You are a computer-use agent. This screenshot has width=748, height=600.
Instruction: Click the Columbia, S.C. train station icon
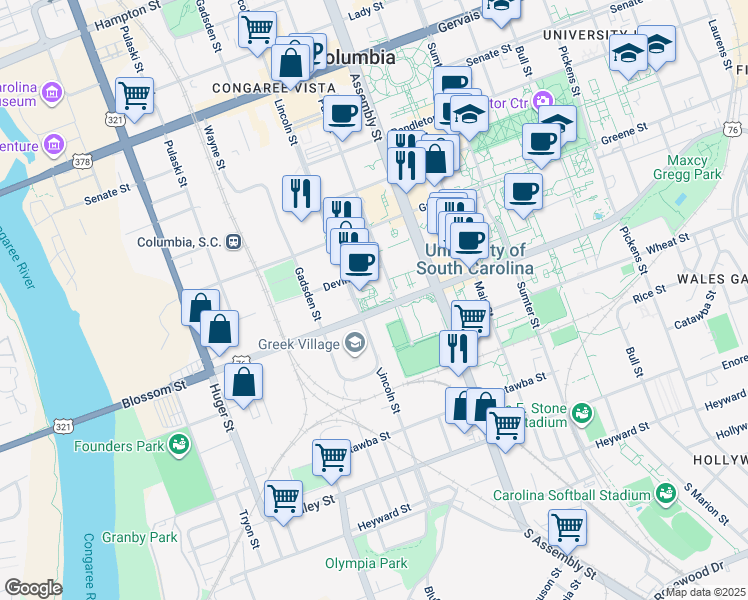[234, 242]
